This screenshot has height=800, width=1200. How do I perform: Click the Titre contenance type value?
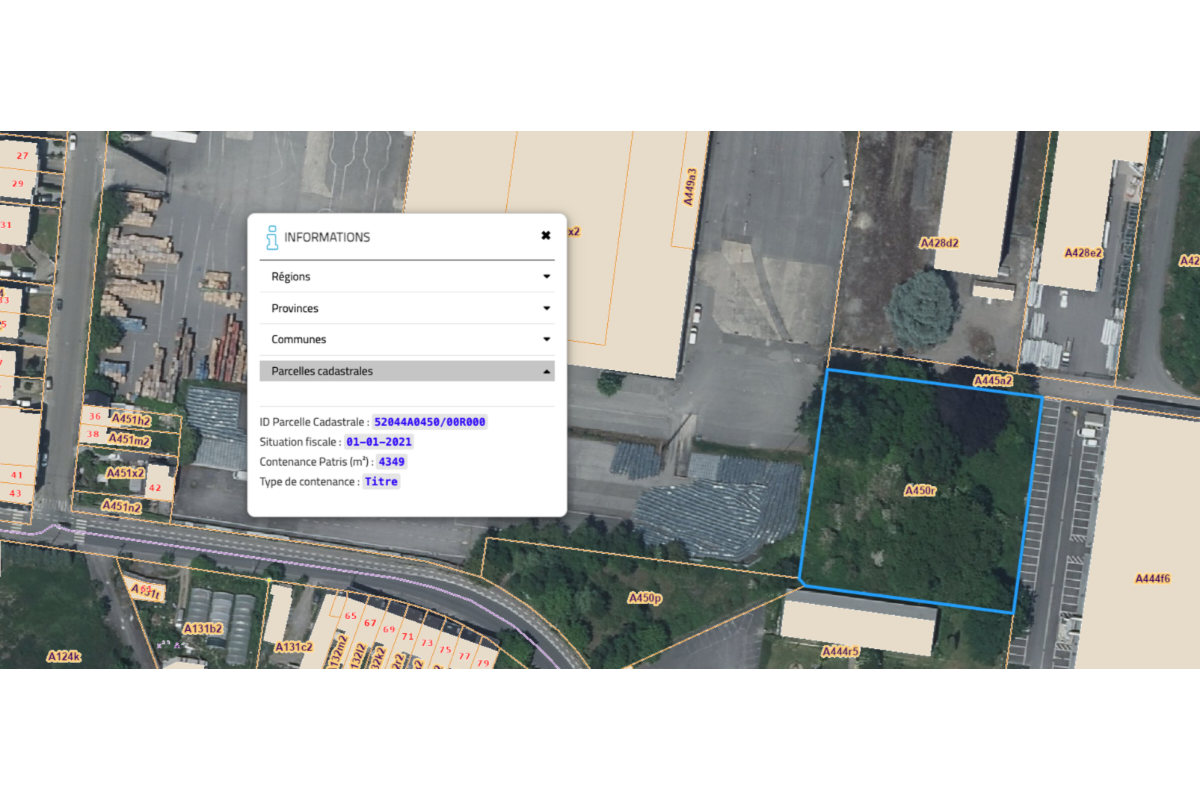click(381, 482)
